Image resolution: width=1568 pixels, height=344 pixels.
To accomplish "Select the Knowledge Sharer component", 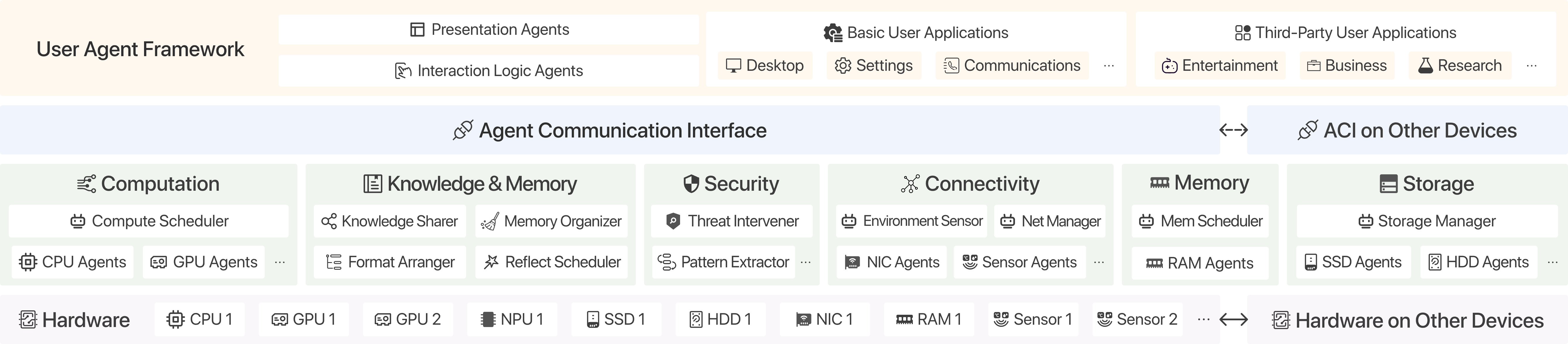I will [390, 221].
